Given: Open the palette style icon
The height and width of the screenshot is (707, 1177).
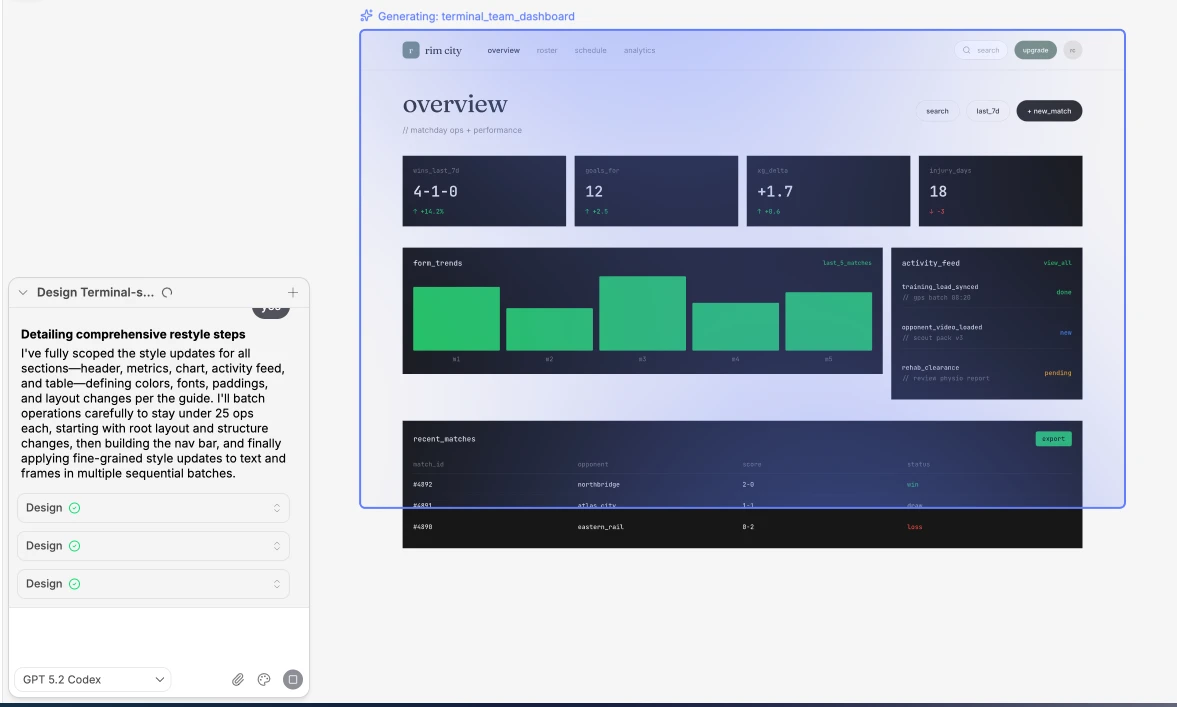Looking at the screenshot, I should coord(263,679).
